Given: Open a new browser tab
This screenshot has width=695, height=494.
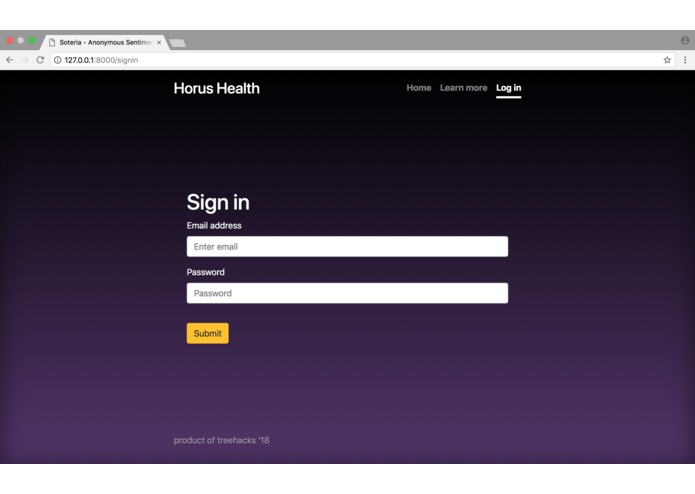Looking at the screenshot, I should coord(178,43).
